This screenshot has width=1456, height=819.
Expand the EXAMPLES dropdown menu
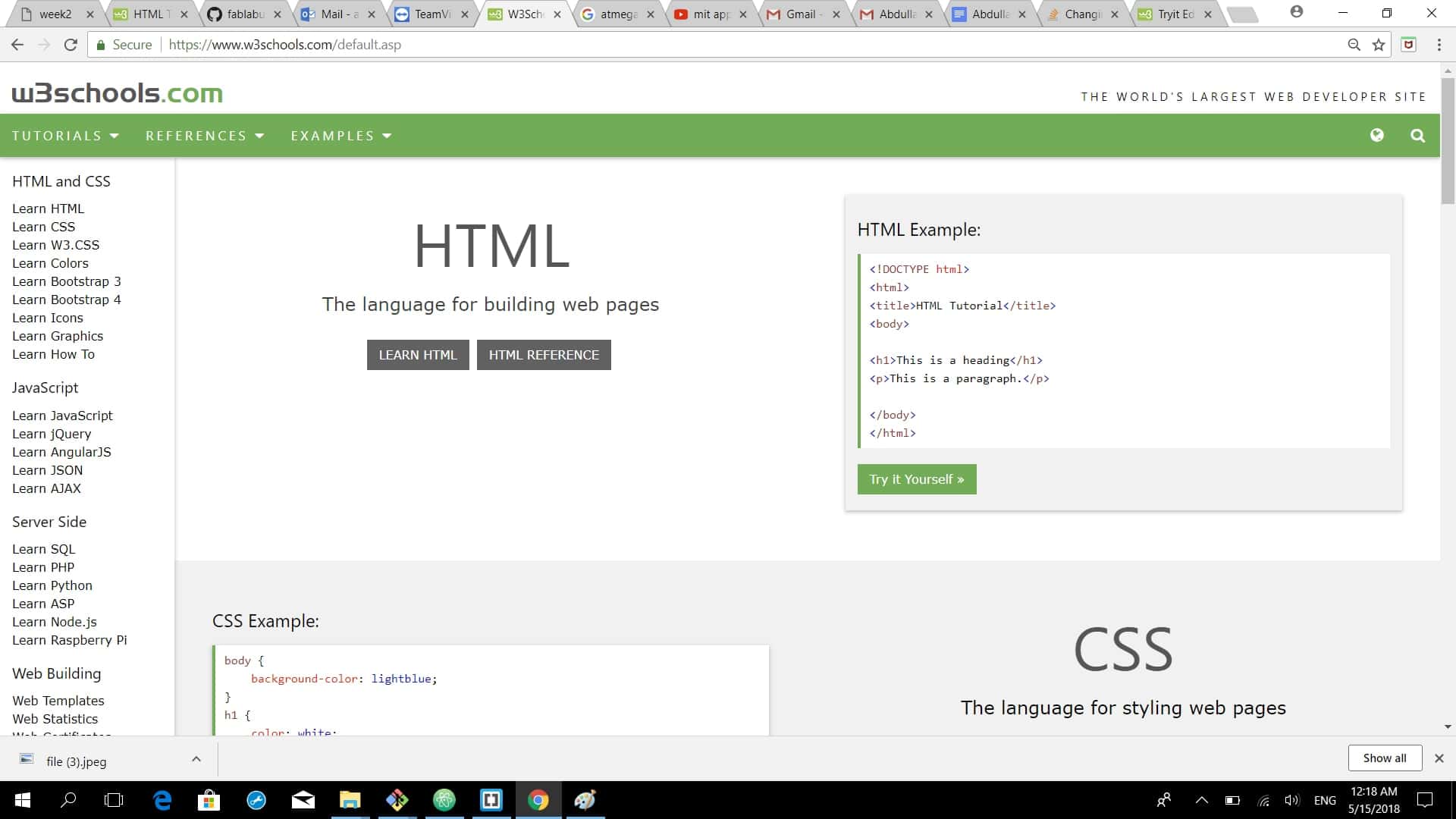[341, 136]
